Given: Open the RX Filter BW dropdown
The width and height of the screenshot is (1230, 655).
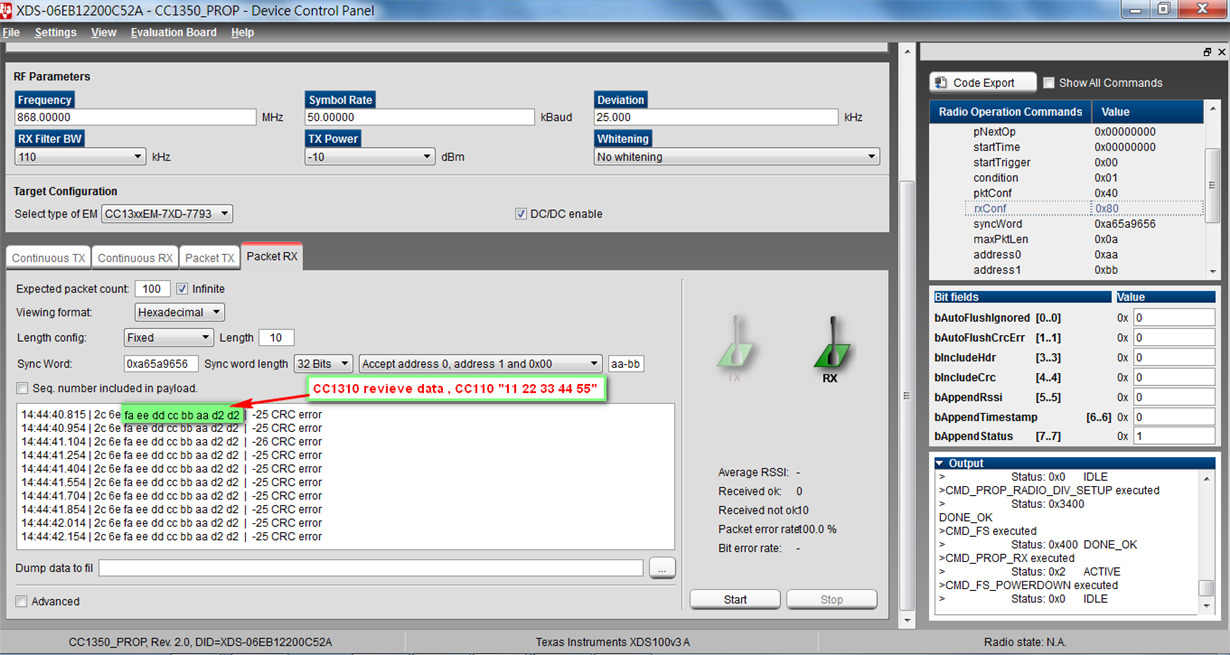Looking at the screenshot, I should pyautogui.click(x=80, y=156).
